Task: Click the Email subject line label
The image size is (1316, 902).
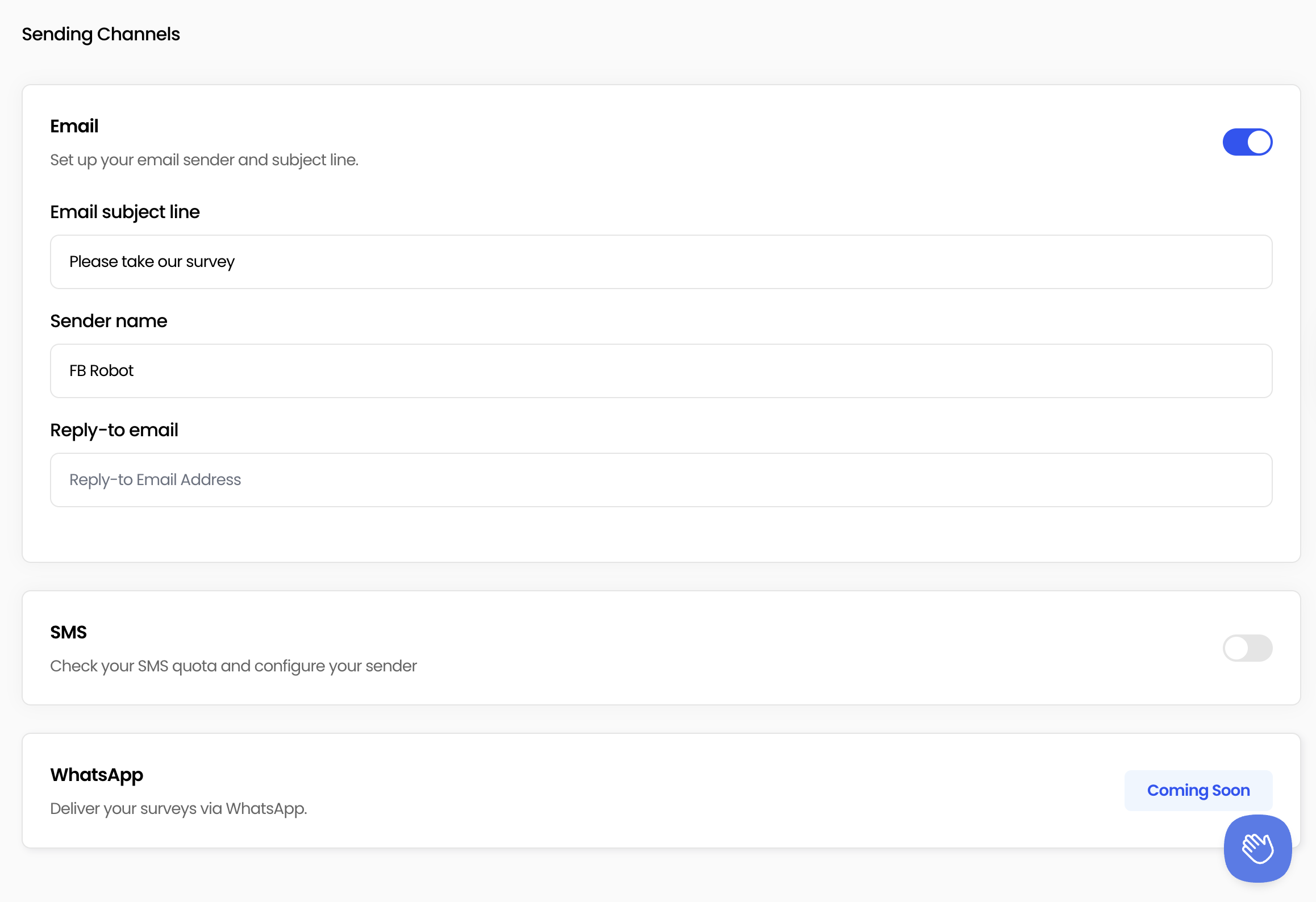Action: [x=124, y=211]
